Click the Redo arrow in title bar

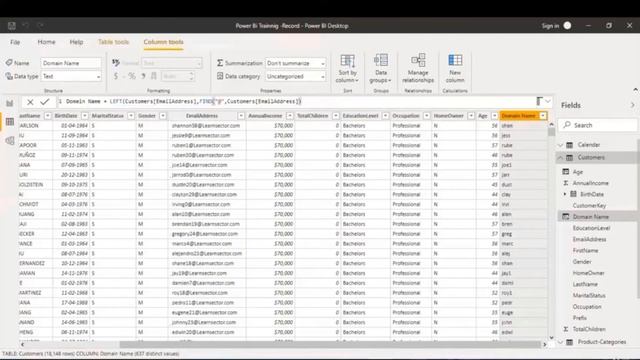tap(40, 26)
